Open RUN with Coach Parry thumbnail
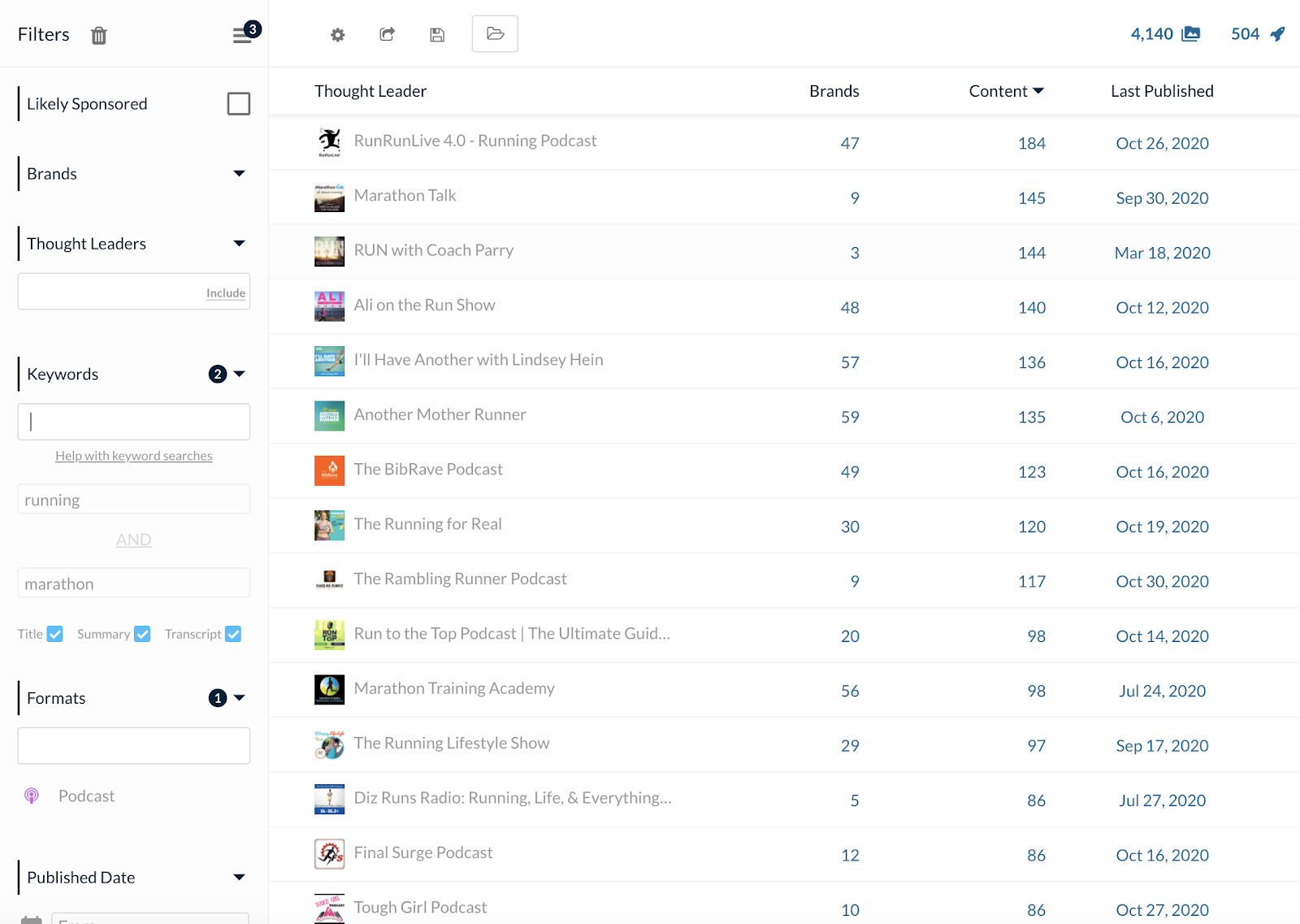Viewport: 1300px width, 924px height. coord(329,252)
